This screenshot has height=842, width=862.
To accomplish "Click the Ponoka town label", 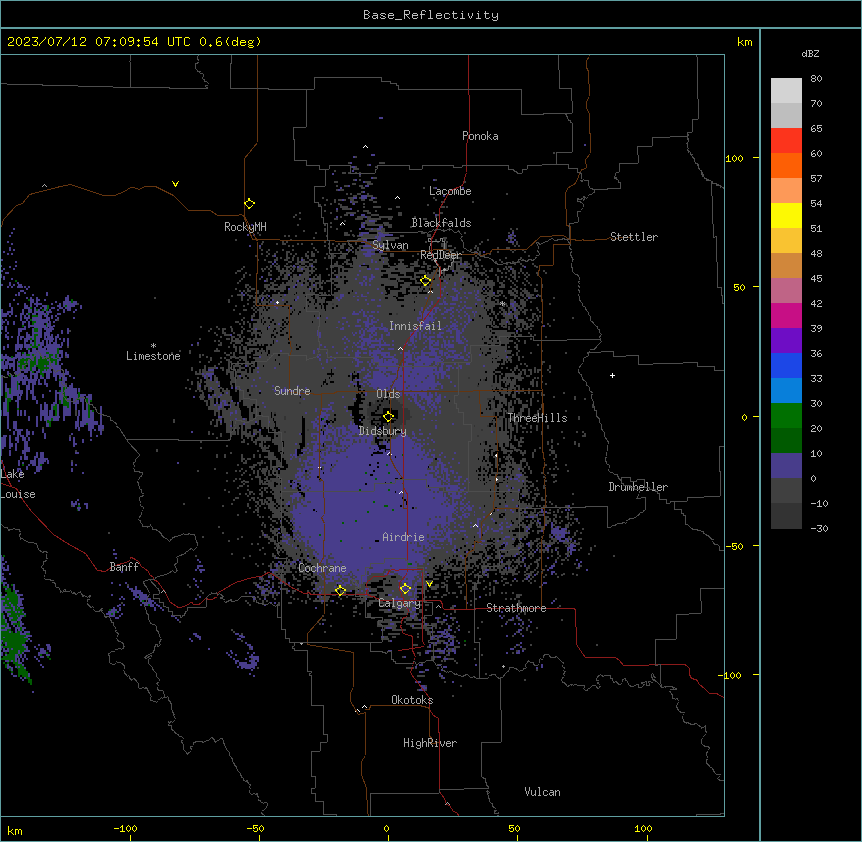I will point(480,136).
